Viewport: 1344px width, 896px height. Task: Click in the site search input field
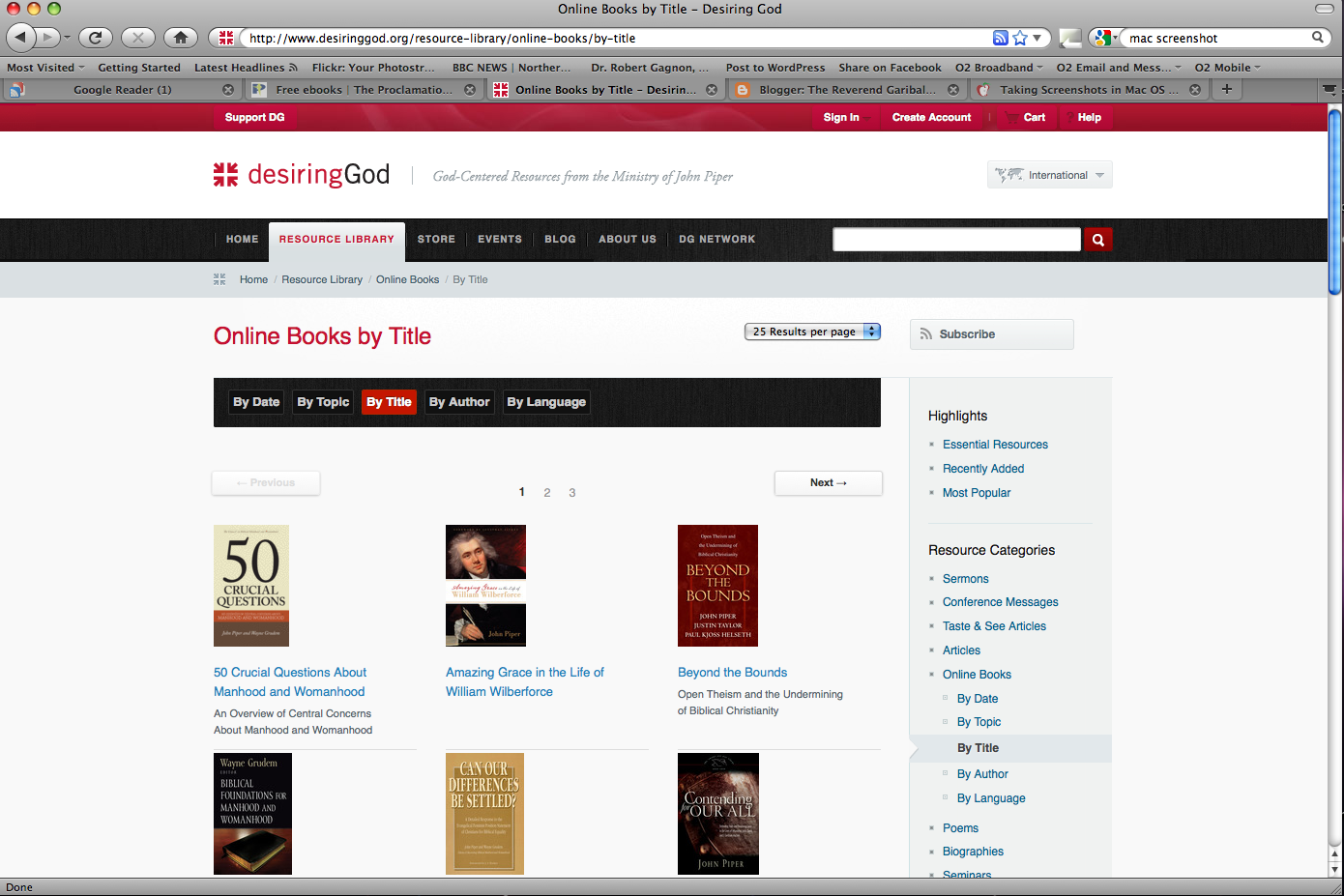(956, 240)
